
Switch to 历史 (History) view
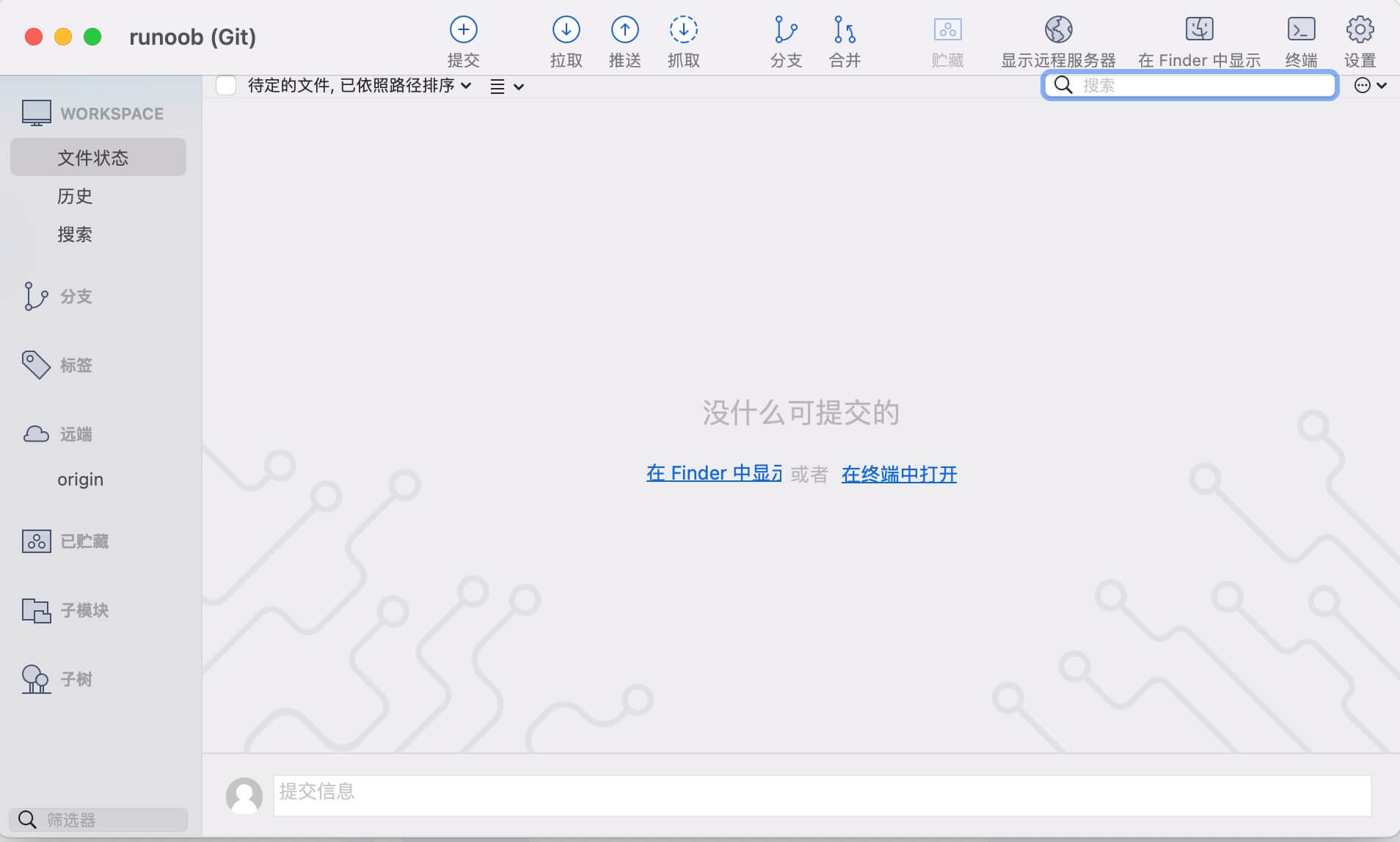coord(74,196)
